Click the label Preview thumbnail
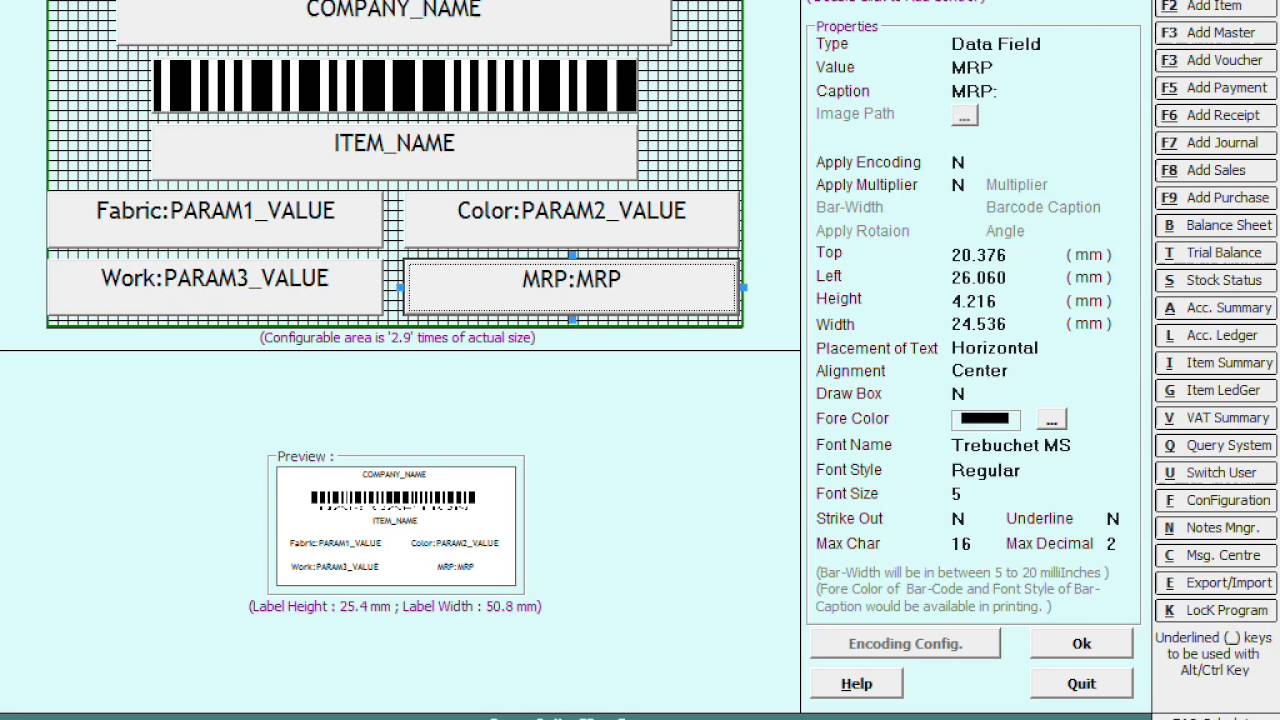The width and height of the screenshot is (1280, 720). click(396, 526)
